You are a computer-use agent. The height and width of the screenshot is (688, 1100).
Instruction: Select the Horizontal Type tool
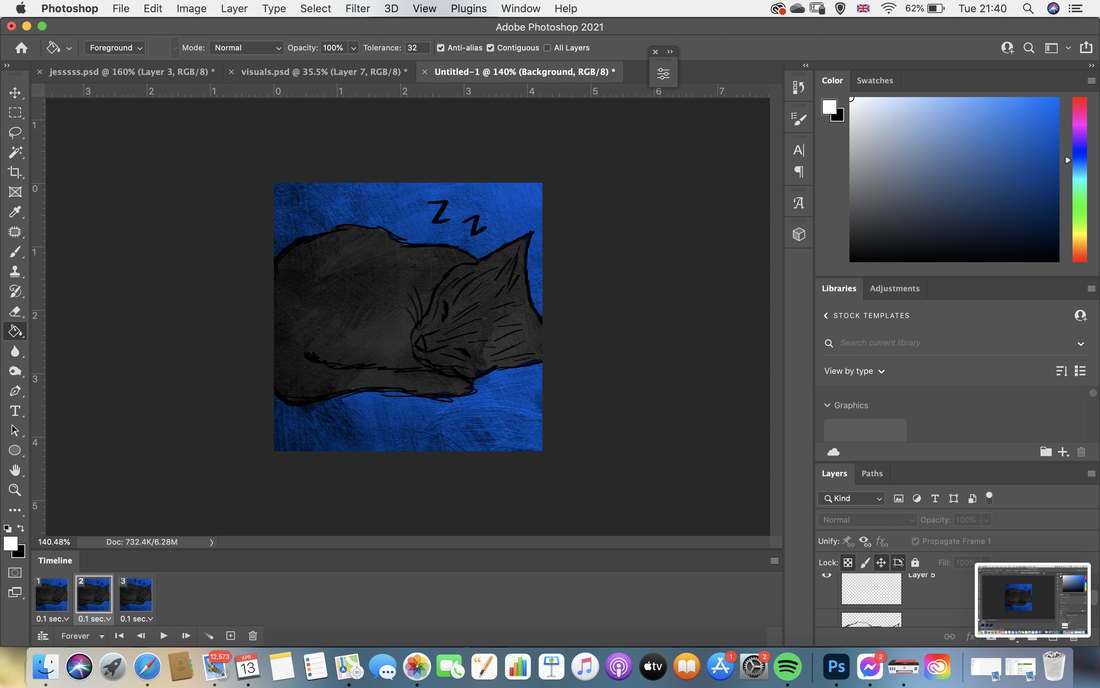pos(15,411)
